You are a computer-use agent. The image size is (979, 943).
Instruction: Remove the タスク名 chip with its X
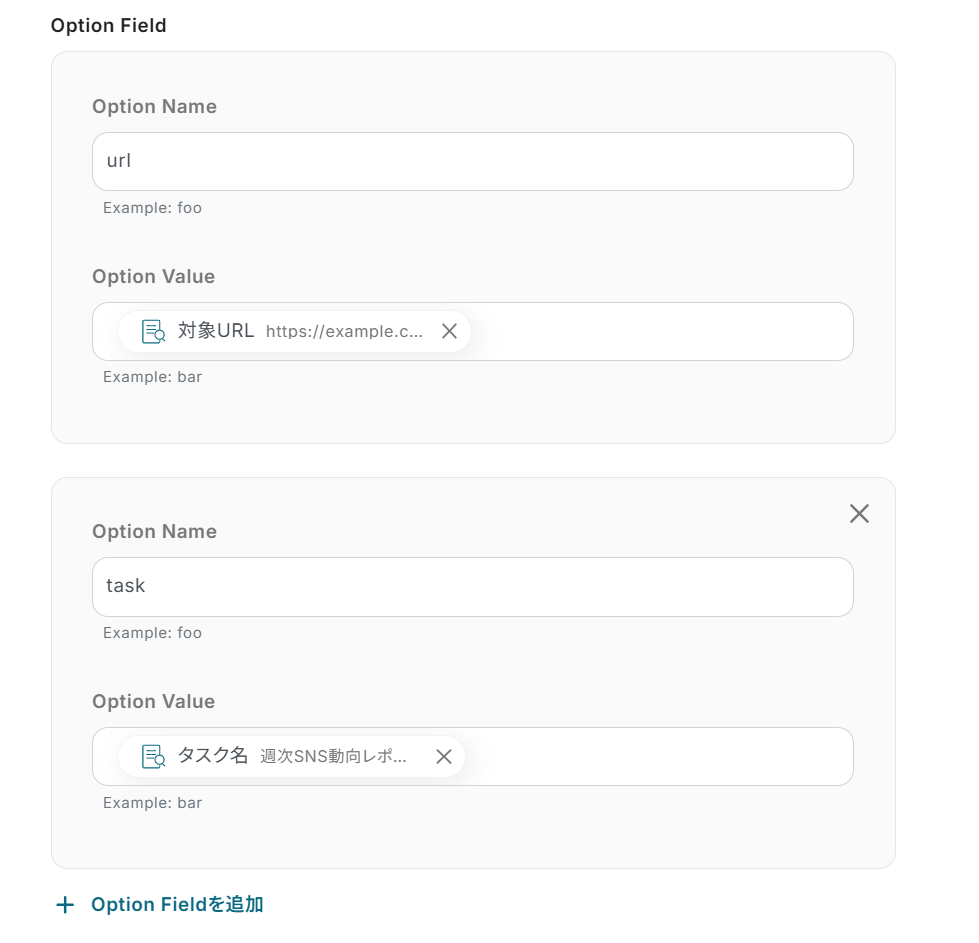[444, 757]
